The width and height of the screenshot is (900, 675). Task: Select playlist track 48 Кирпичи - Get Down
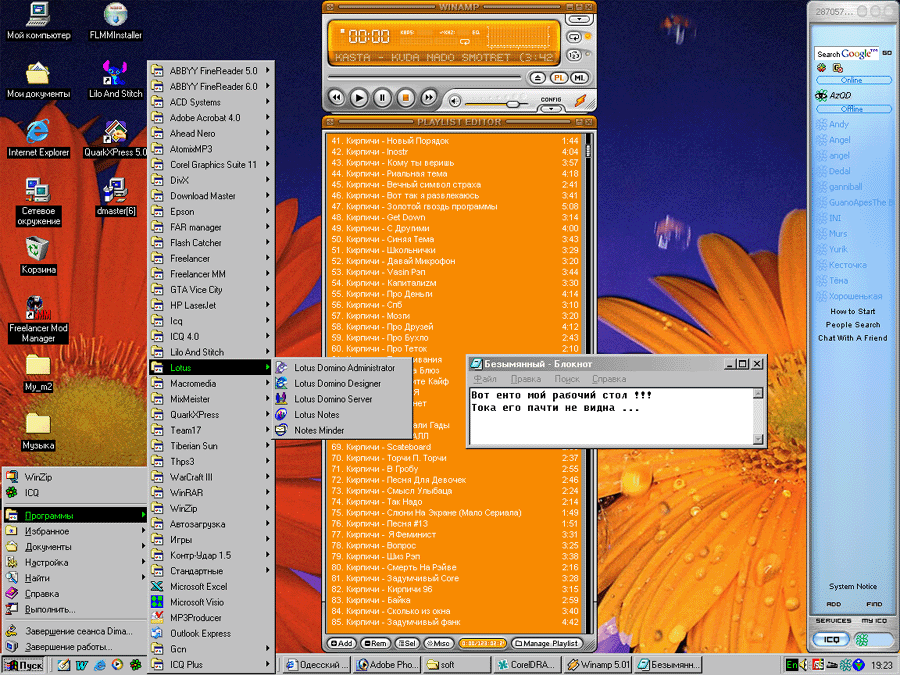click(455, 217)
